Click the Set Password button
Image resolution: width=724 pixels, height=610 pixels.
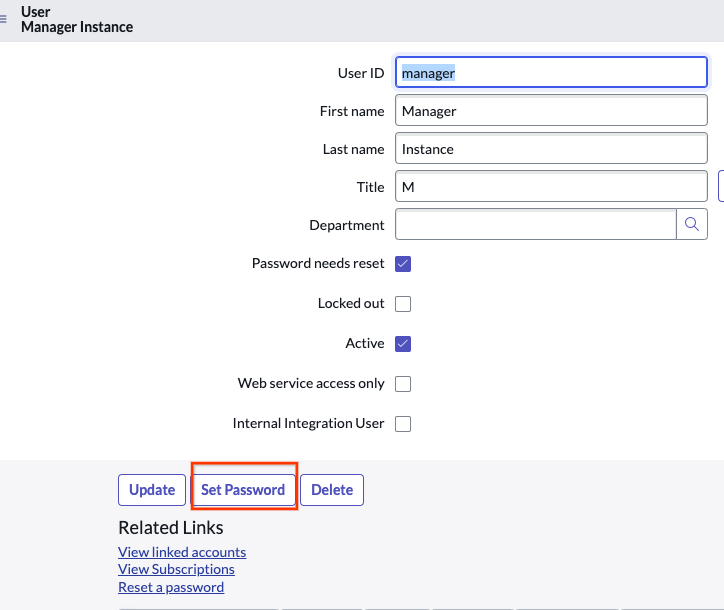click(243, 490)
